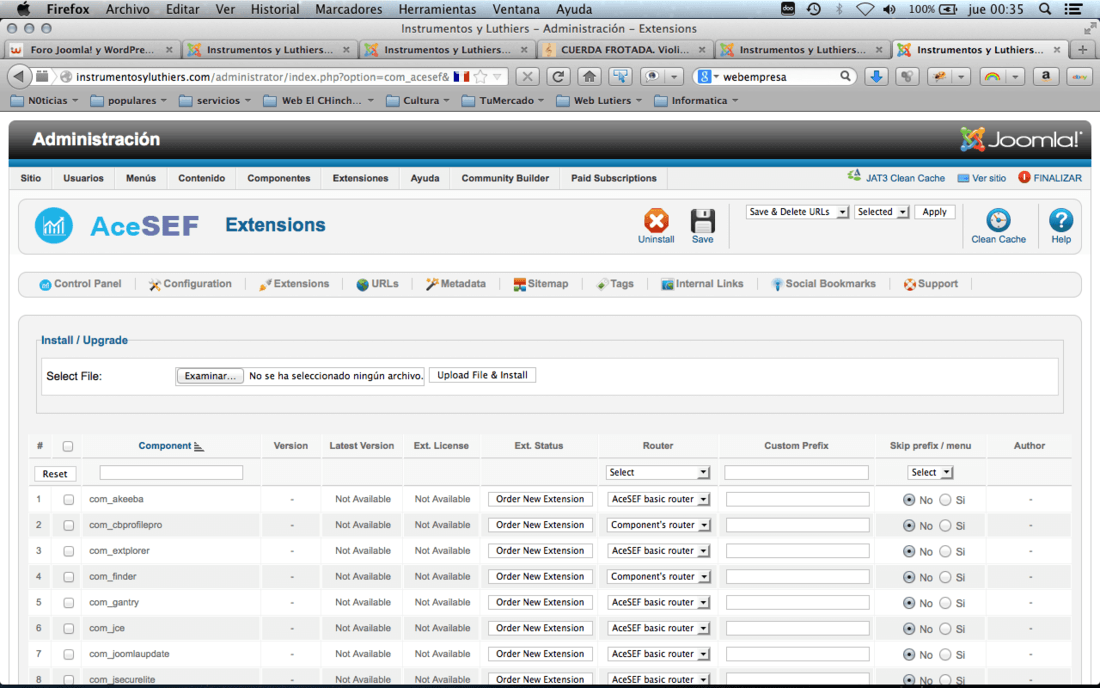Click the AceSEF logo icon
Viewport: 1100px width, 688px height.
[x=53, y=226]
